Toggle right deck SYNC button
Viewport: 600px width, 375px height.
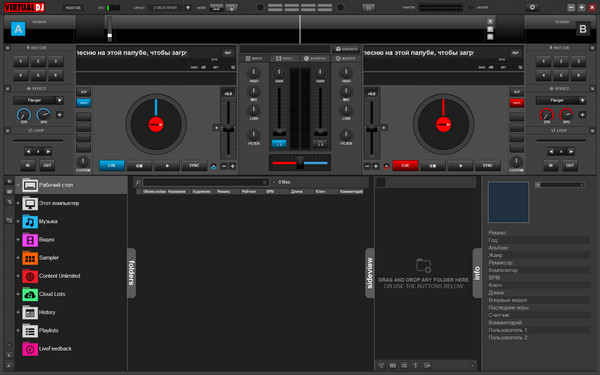(488, 166)
